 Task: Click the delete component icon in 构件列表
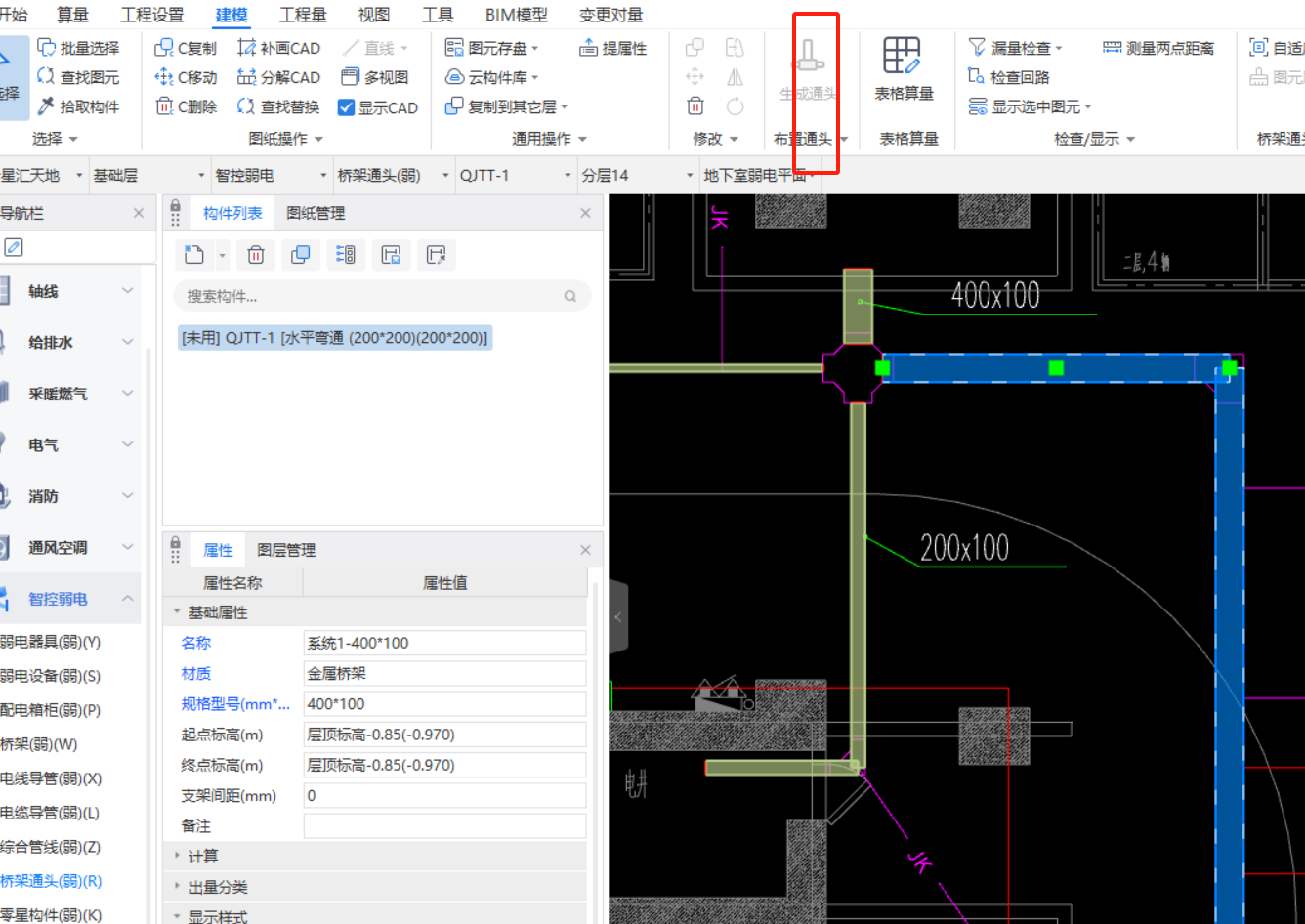[x=256, y=255]
